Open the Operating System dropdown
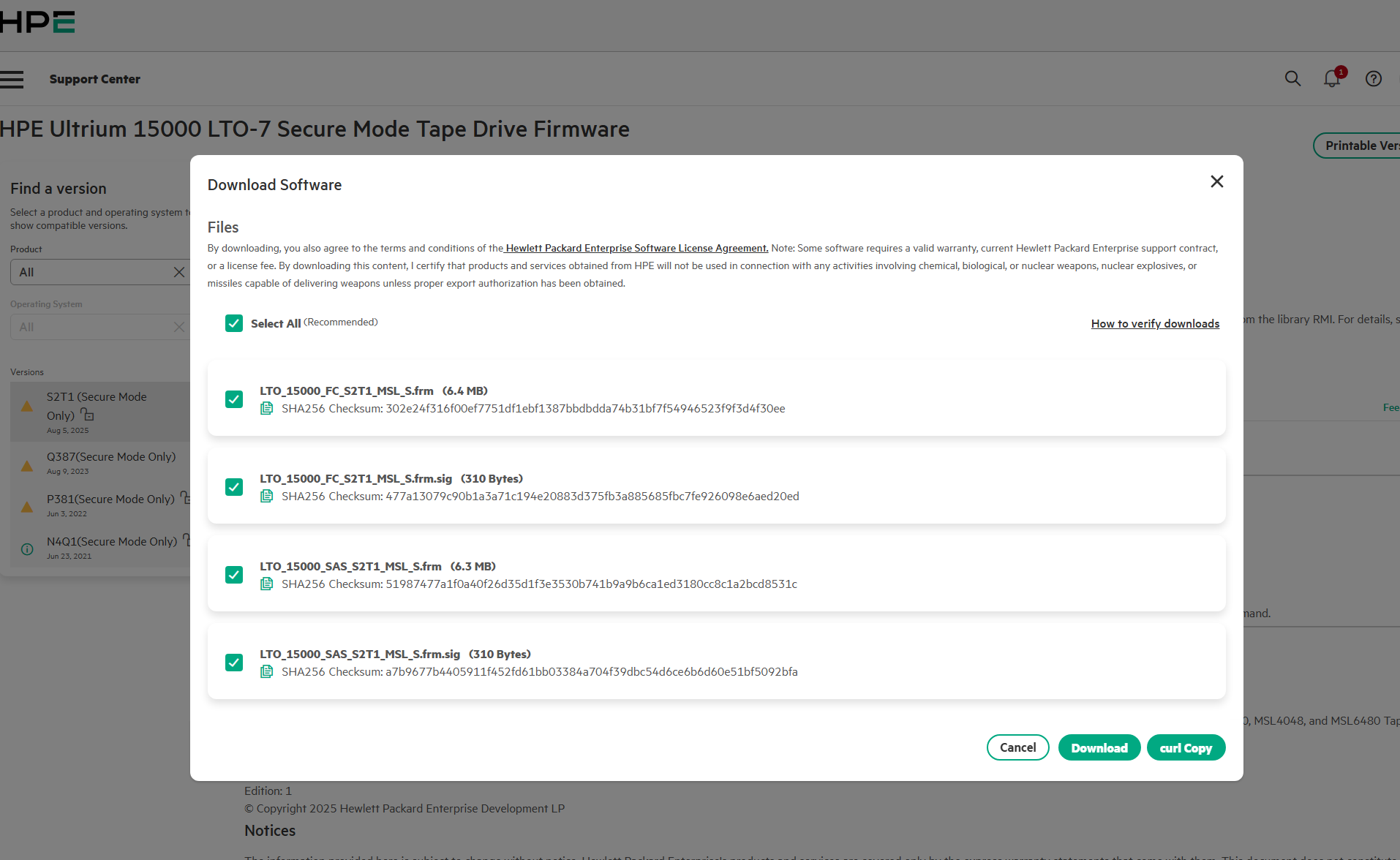The width and height of the screenshot is (1400, 860). 91,327
